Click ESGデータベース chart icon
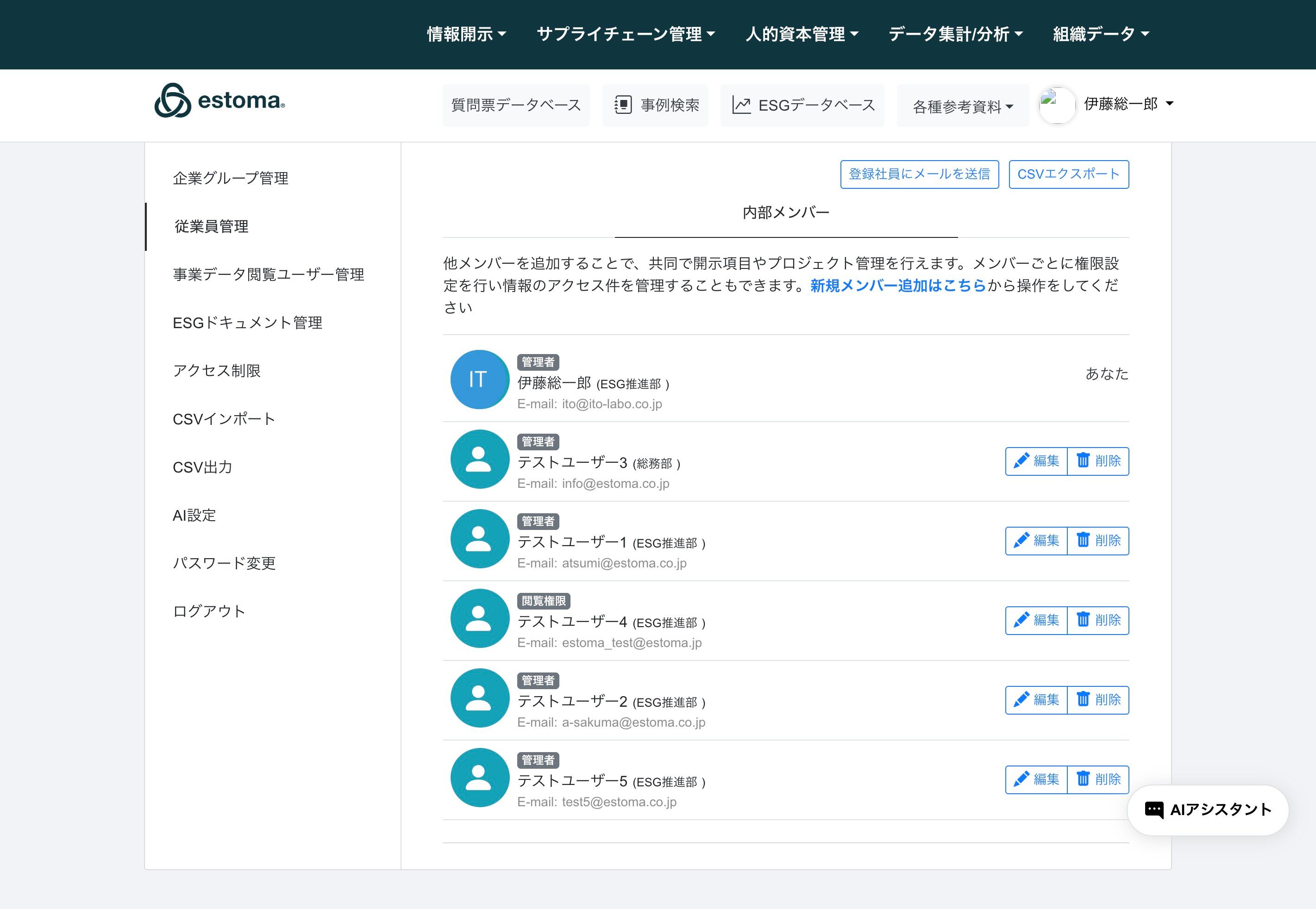 [740, 106]
